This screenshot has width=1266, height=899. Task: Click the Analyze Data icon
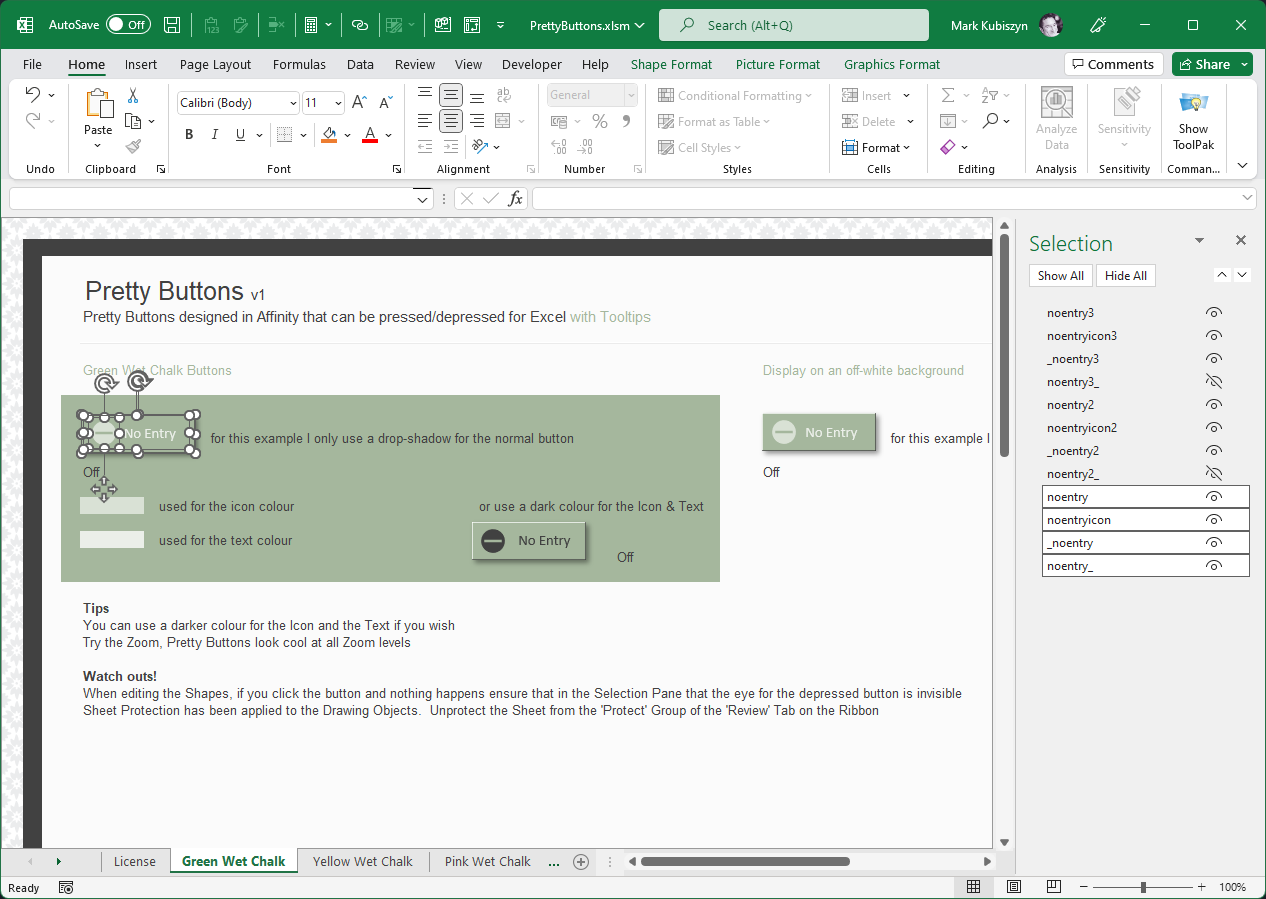tap(1056, 103)
